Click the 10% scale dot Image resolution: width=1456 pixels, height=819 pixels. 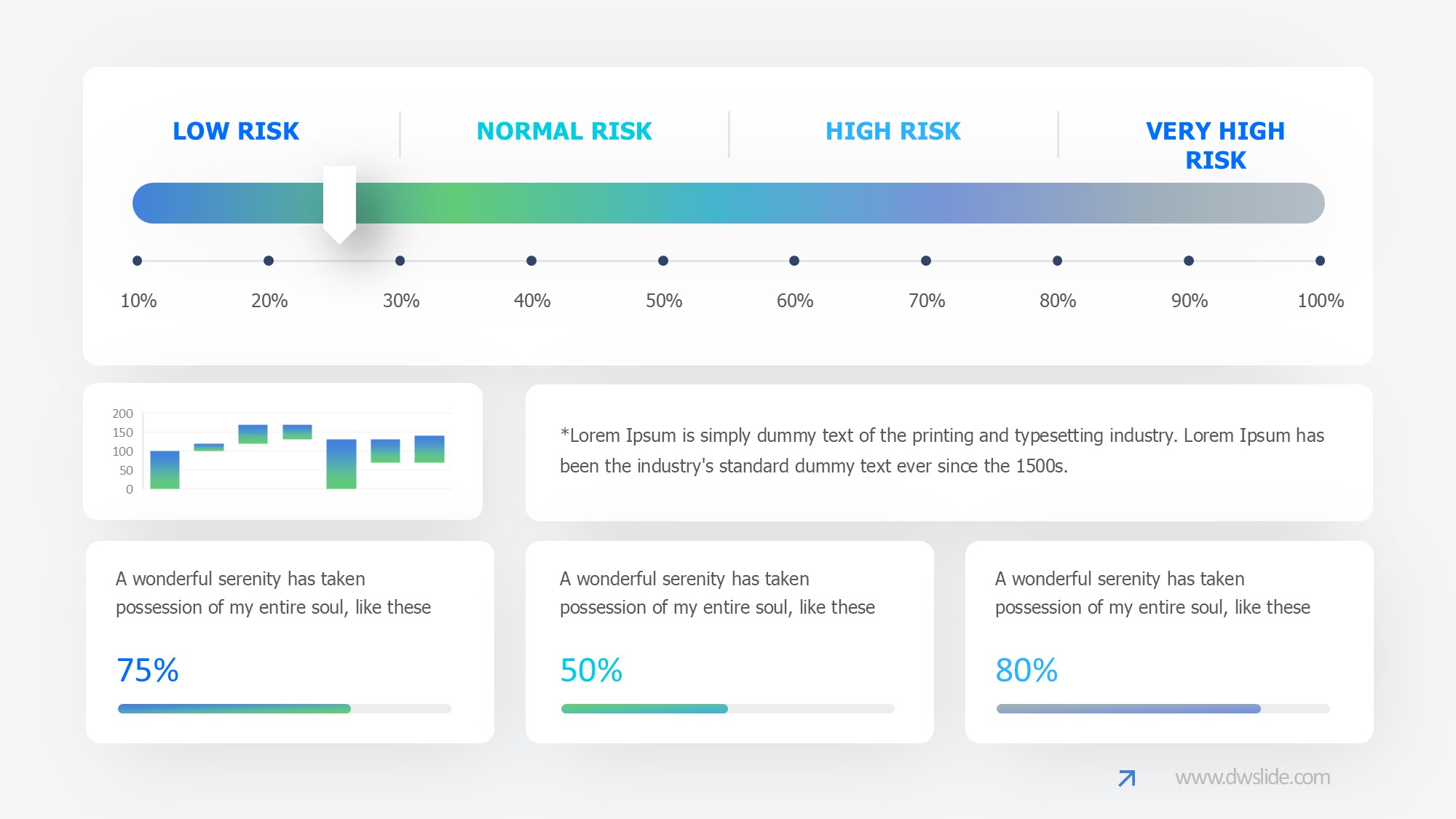[137, 261]
